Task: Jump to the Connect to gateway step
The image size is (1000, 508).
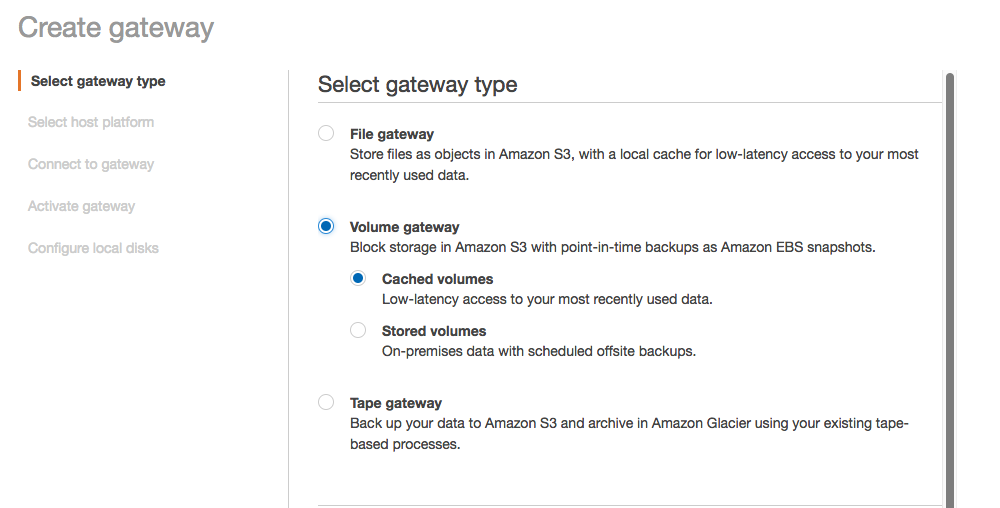Action: 91,164
